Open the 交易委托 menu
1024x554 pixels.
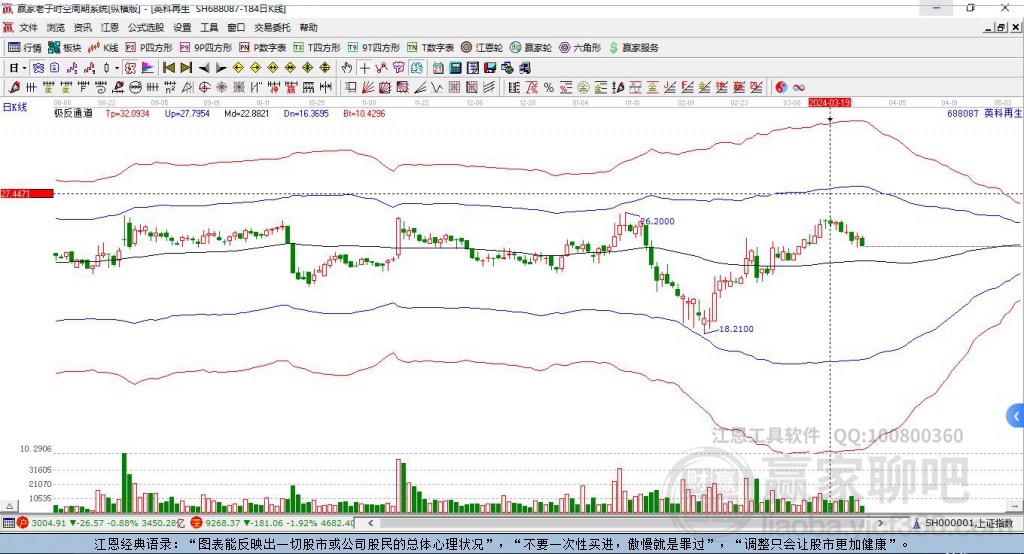coord(272,27)
